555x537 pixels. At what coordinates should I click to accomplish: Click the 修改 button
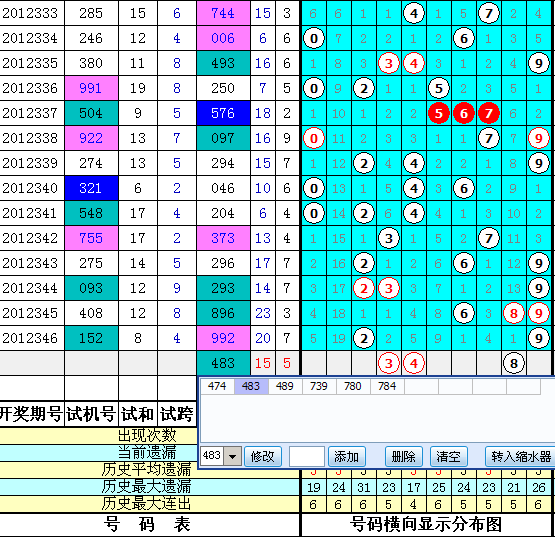coord(263,457)
